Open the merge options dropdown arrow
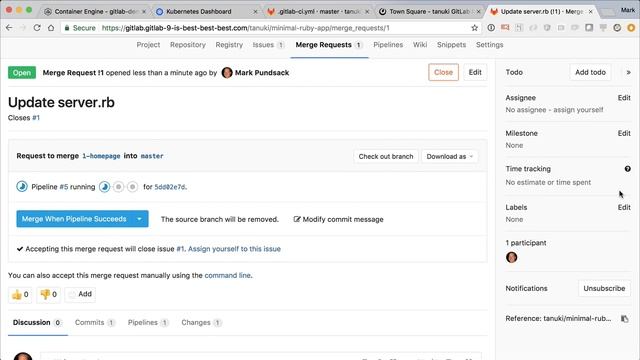This screenshot has height=360, width=640. 139,219
